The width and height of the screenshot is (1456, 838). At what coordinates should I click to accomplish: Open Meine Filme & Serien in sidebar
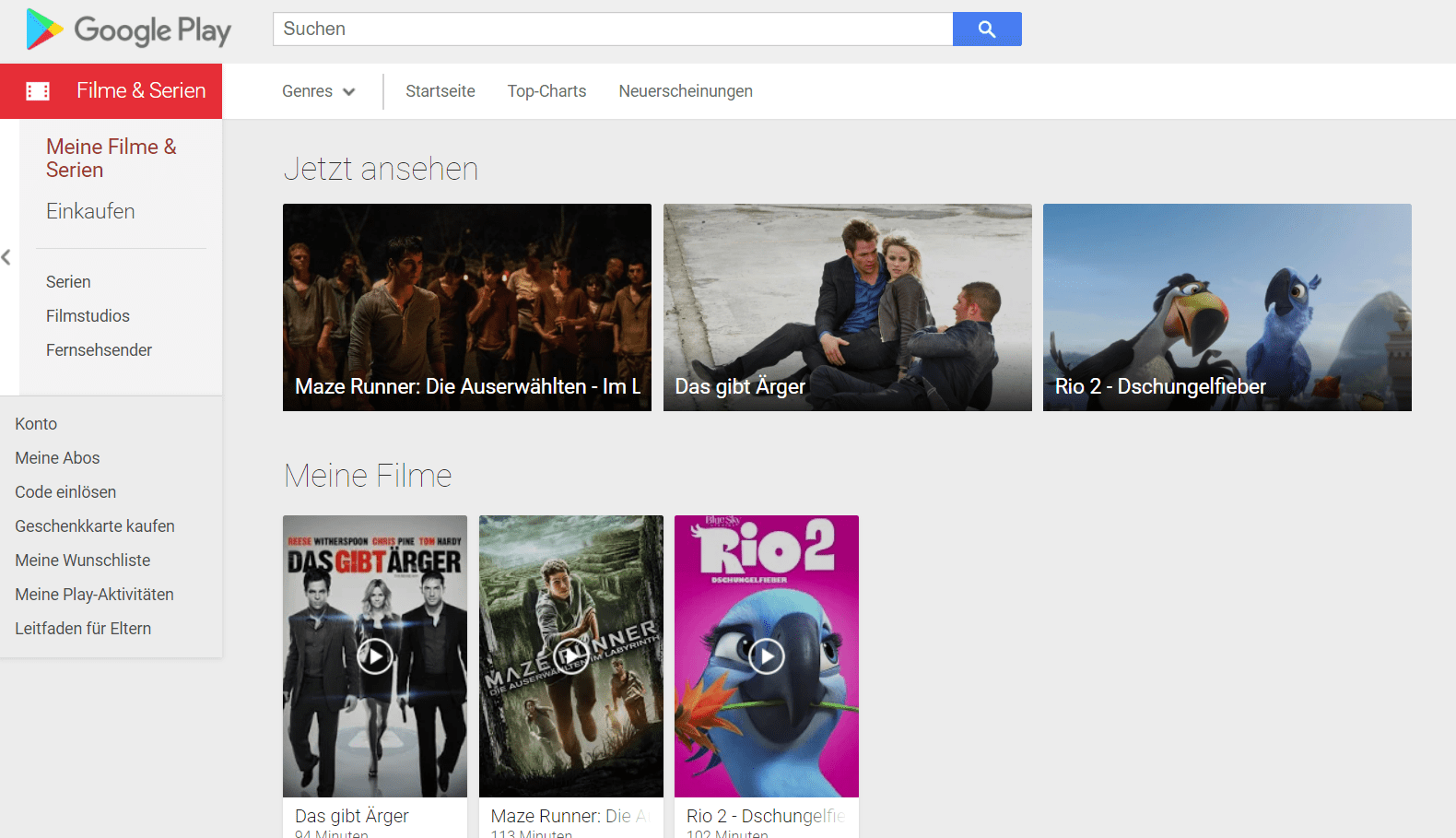111,158
